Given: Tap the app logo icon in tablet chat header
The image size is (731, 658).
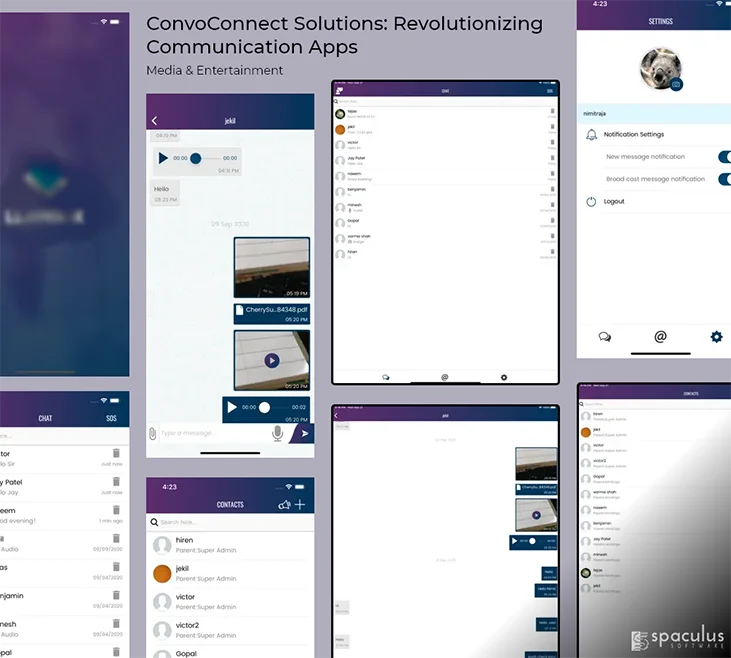Looking at the screenshot, I should point(339,90).
